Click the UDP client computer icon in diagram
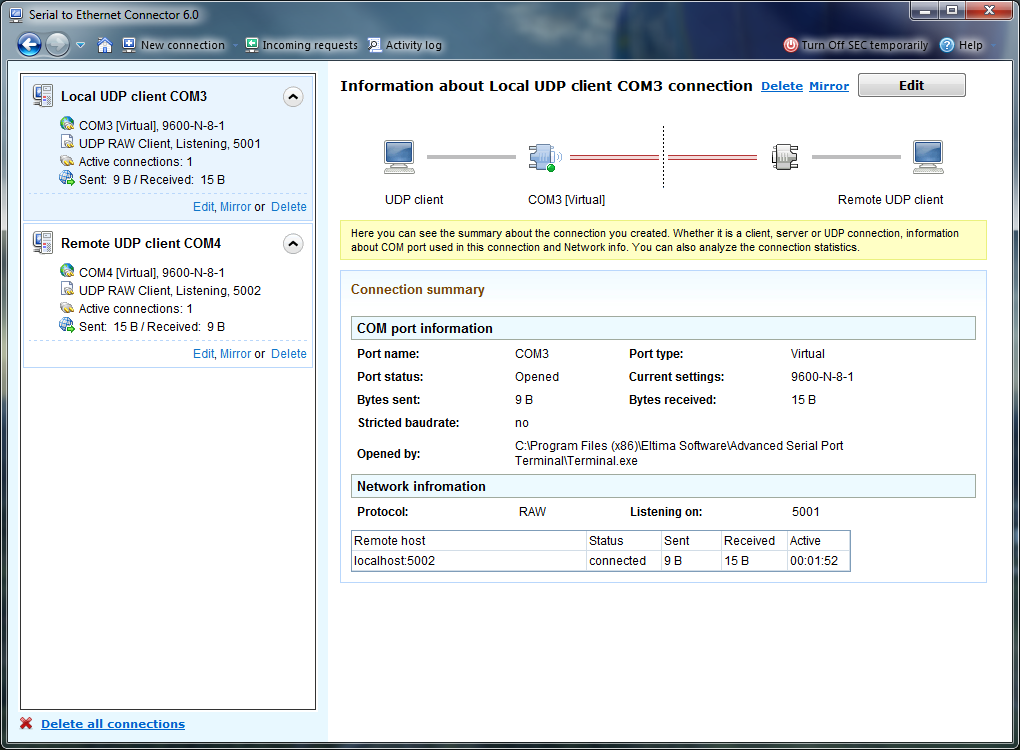Image resolution: width=1020 pixels, height=750 pixels. pyautogui.click(x=399, y=157)
